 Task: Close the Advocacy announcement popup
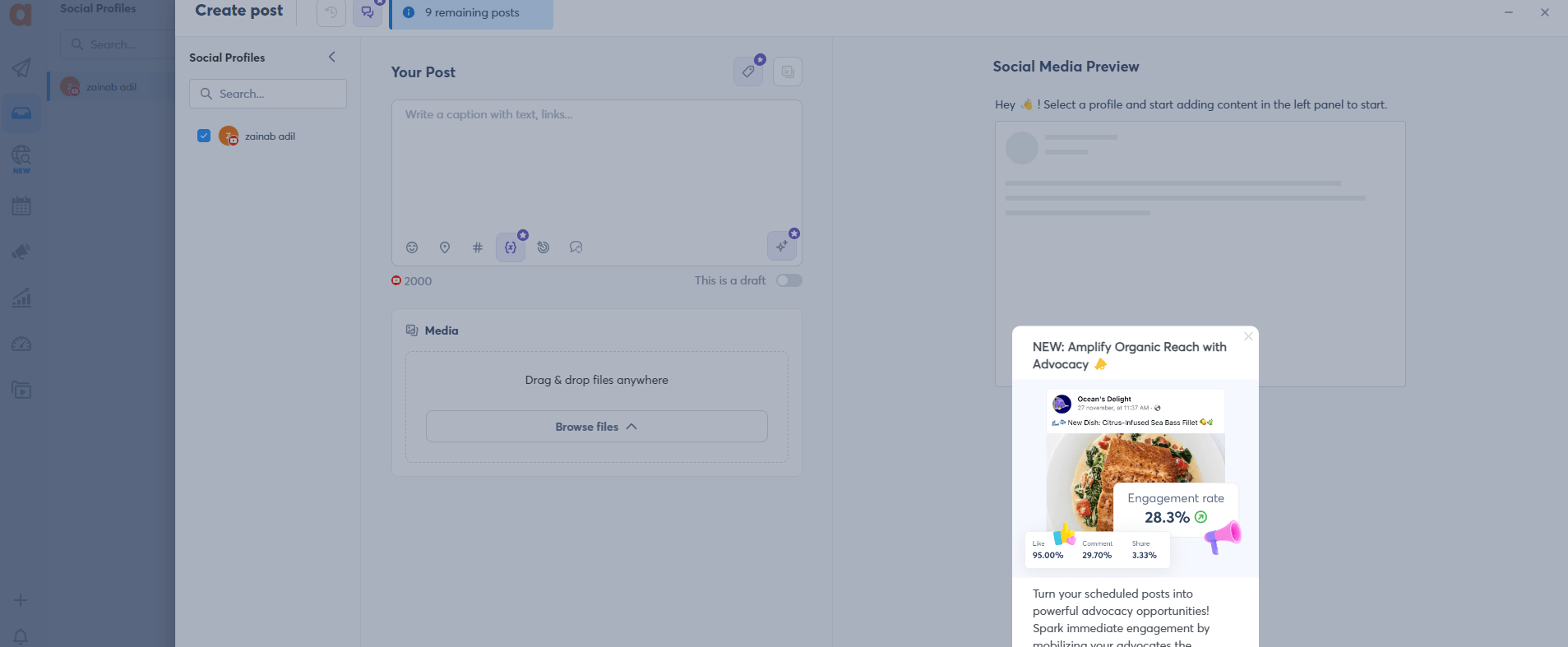(x=1248, y=336)
